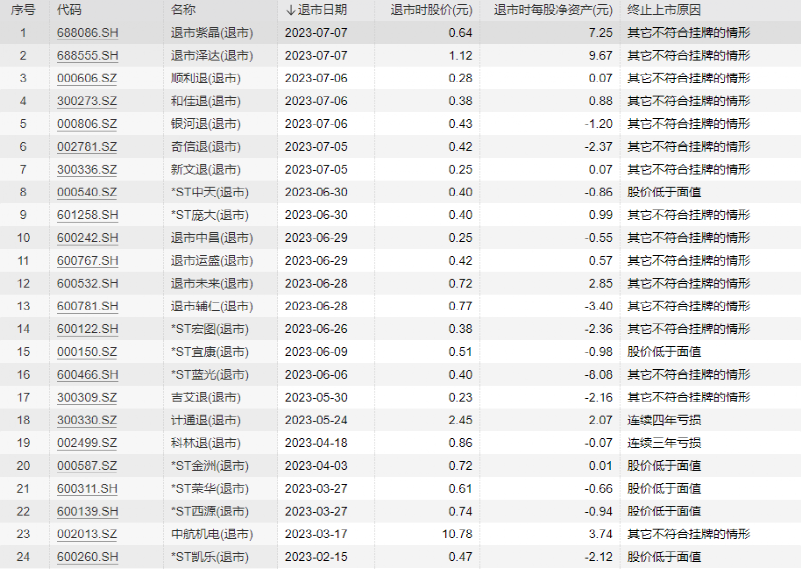Screen dimensions: 801x569
Task: Select the 002781.SZ code link
Action: pyautogui.click(x=87, y=147)
